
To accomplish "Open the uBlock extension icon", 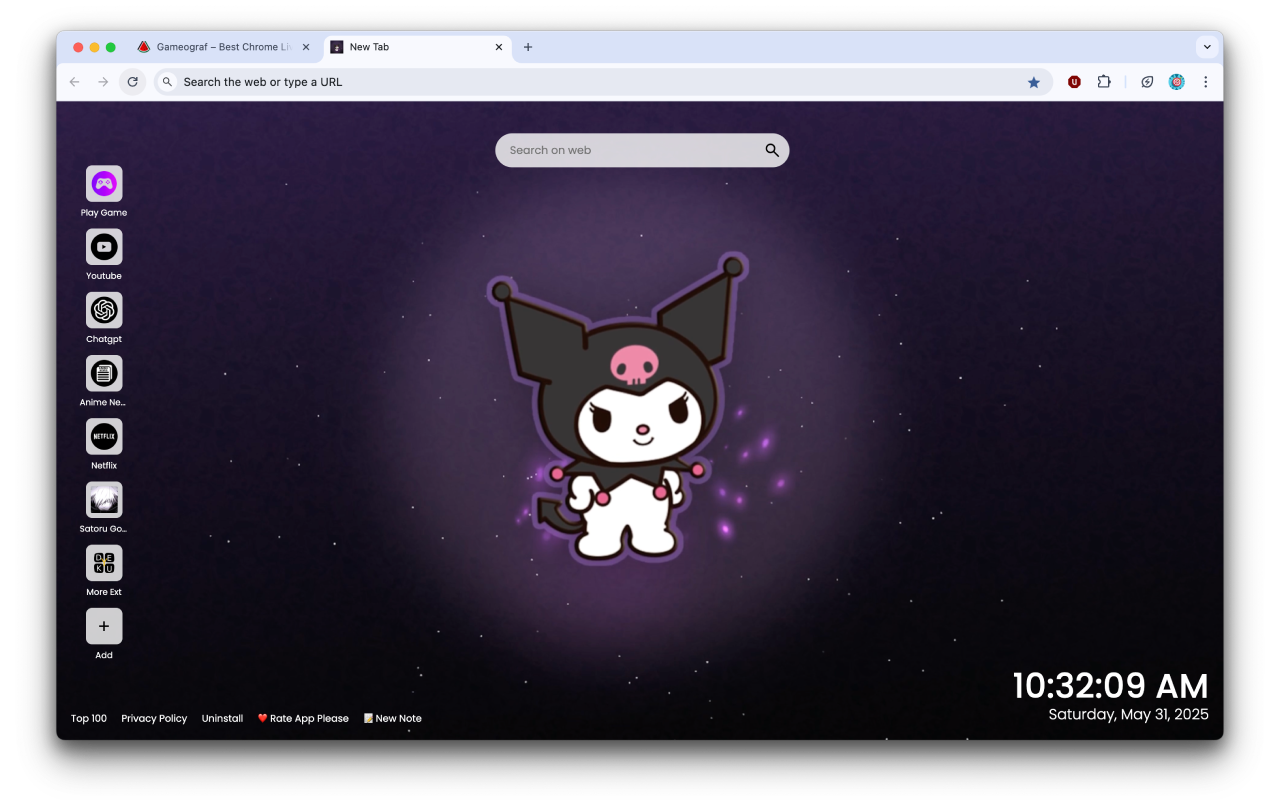I will click(1074, 82).
